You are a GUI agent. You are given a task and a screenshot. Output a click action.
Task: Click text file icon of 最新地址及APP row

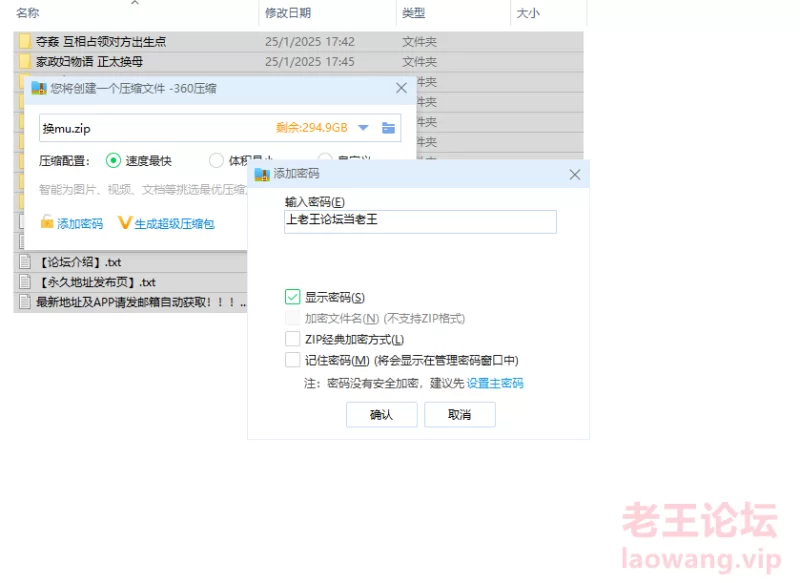(x=24, y=302)
